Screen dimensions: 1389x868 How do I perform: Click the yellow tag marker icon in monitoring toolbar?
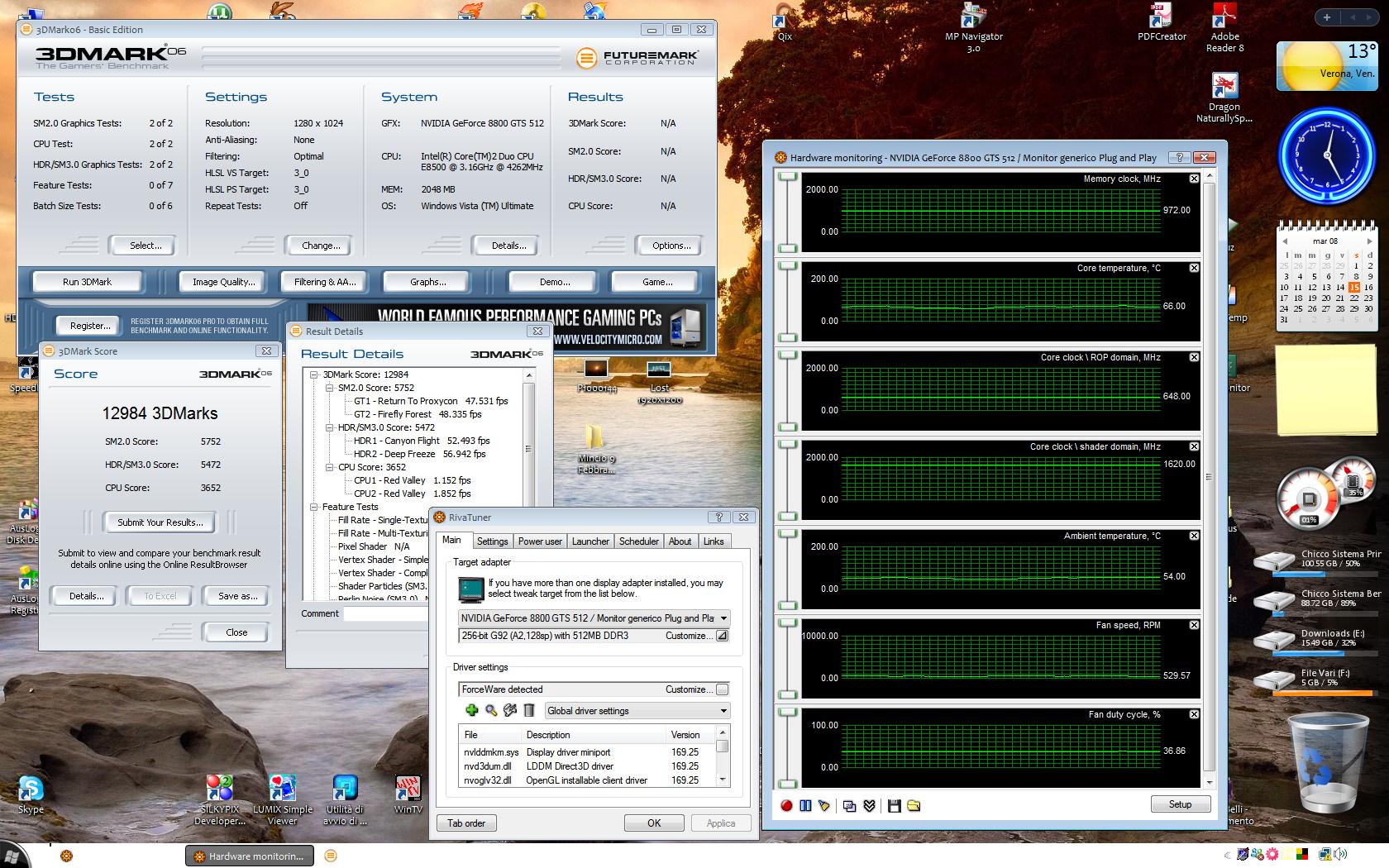click(x=824, y=805)
